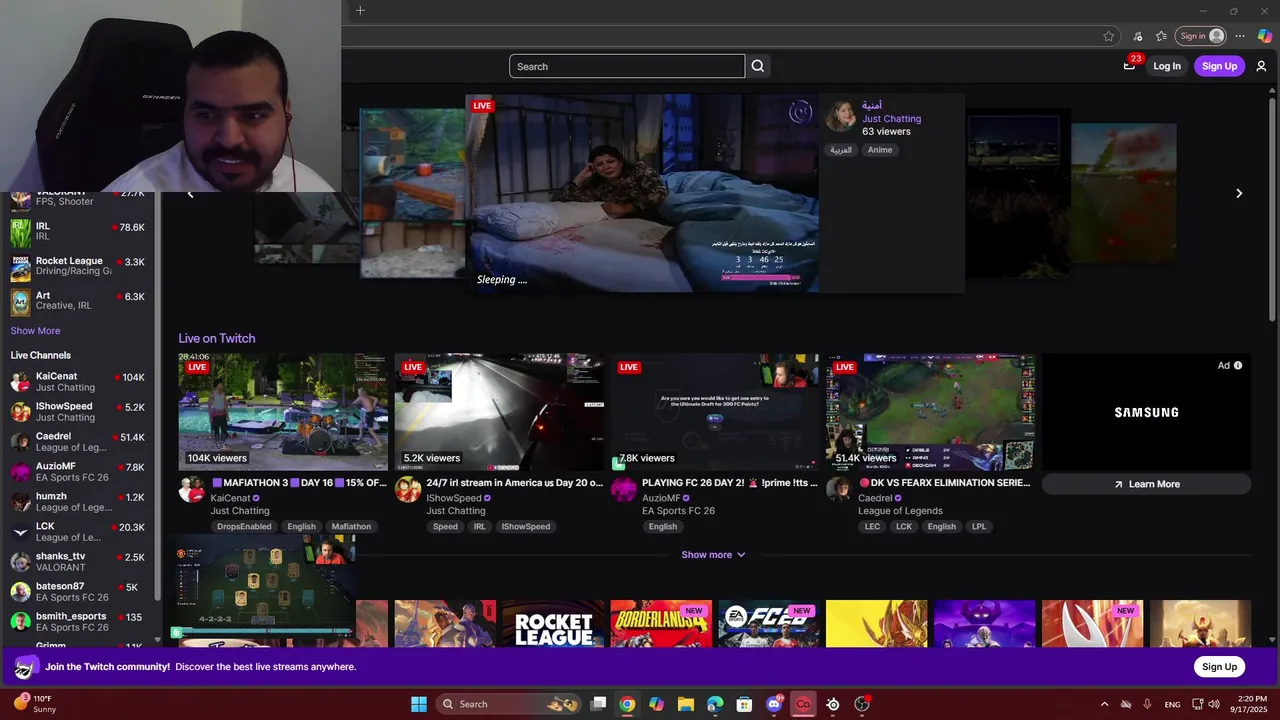Open Art category in sidebar

click(x=78, y=300)
